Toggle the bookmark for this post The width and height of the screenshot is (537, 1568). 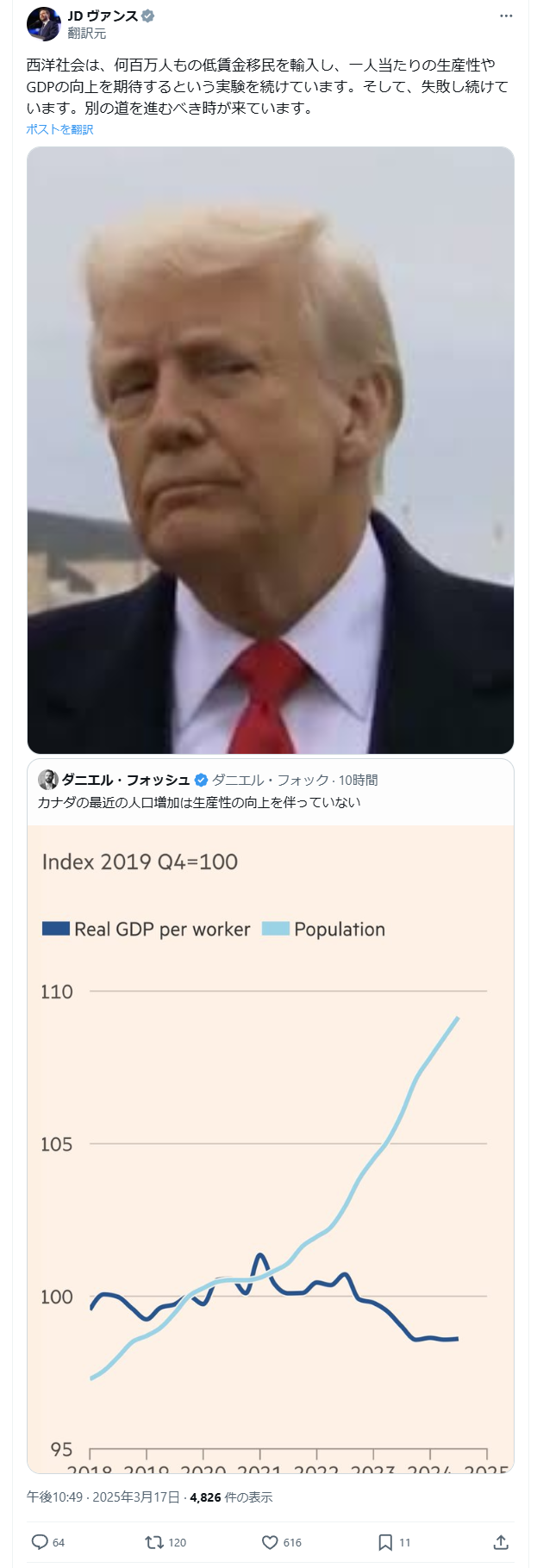385,1542
